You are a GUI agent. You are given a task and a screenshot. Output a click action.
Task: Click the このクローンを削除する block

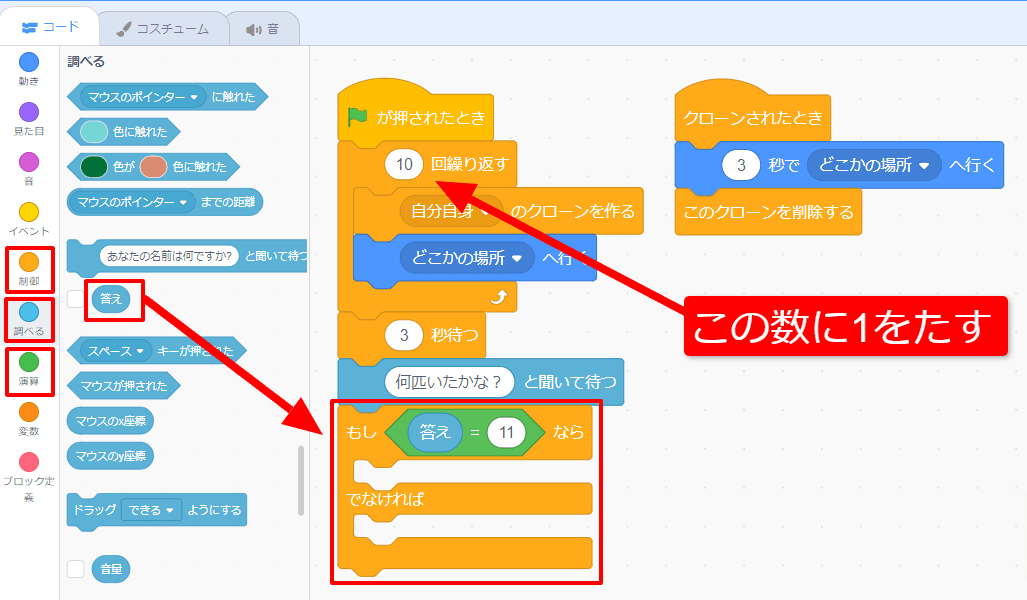click(768, 212)
